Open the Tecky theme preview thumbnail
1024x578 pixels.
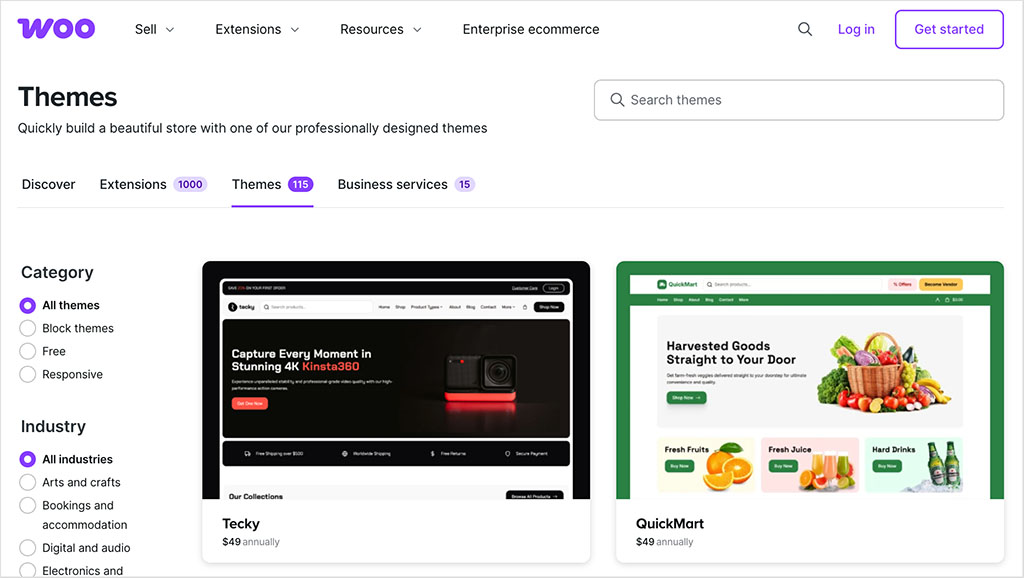396,380
